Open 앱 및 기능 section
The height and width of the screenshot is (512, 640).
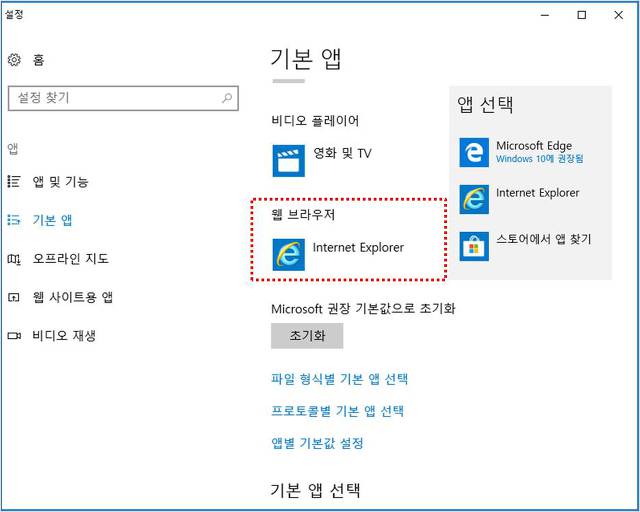tap(60, 181)
